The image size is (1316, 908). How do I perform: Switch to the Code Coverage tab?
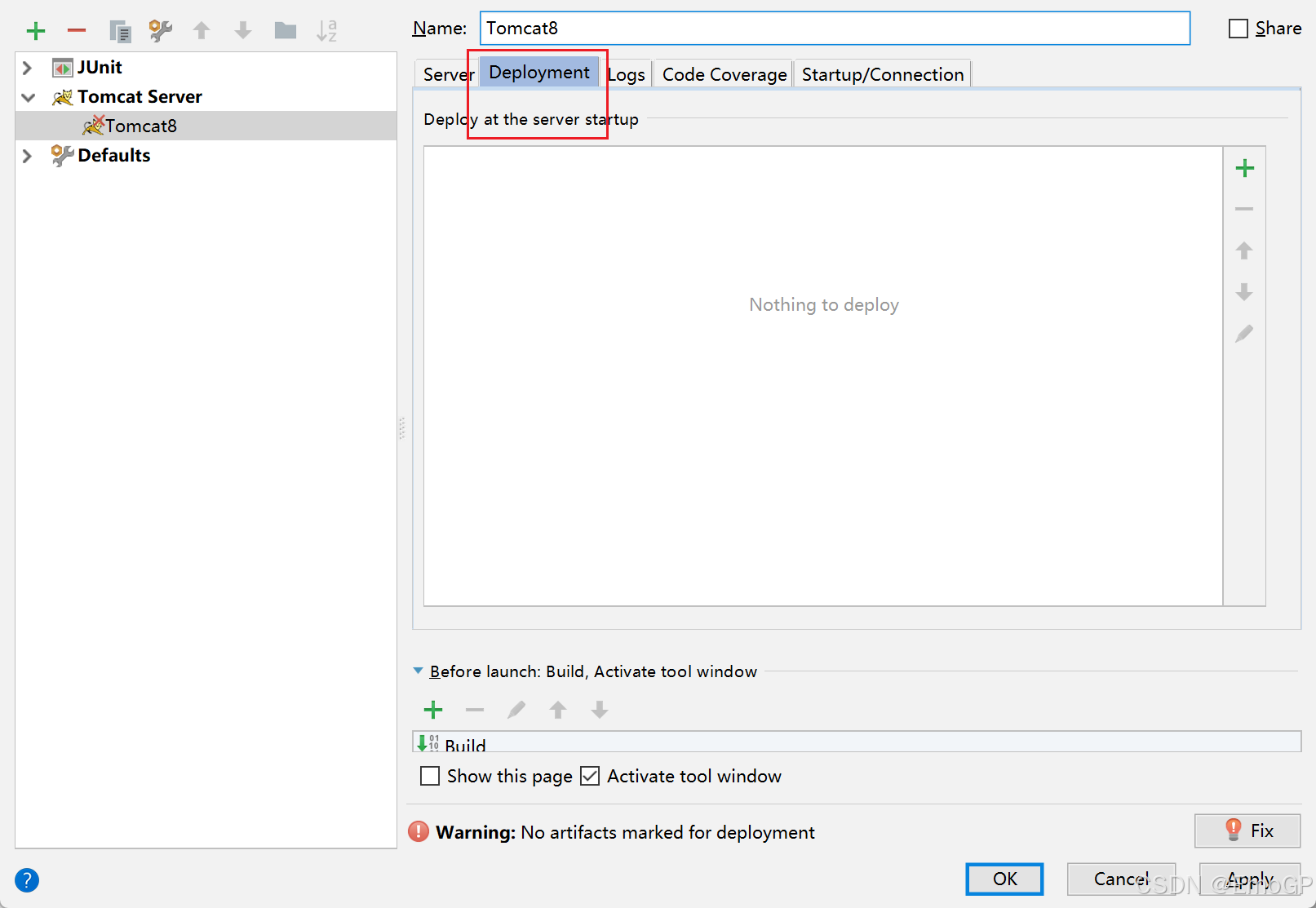pyautogui.click(x=724, y=74)
